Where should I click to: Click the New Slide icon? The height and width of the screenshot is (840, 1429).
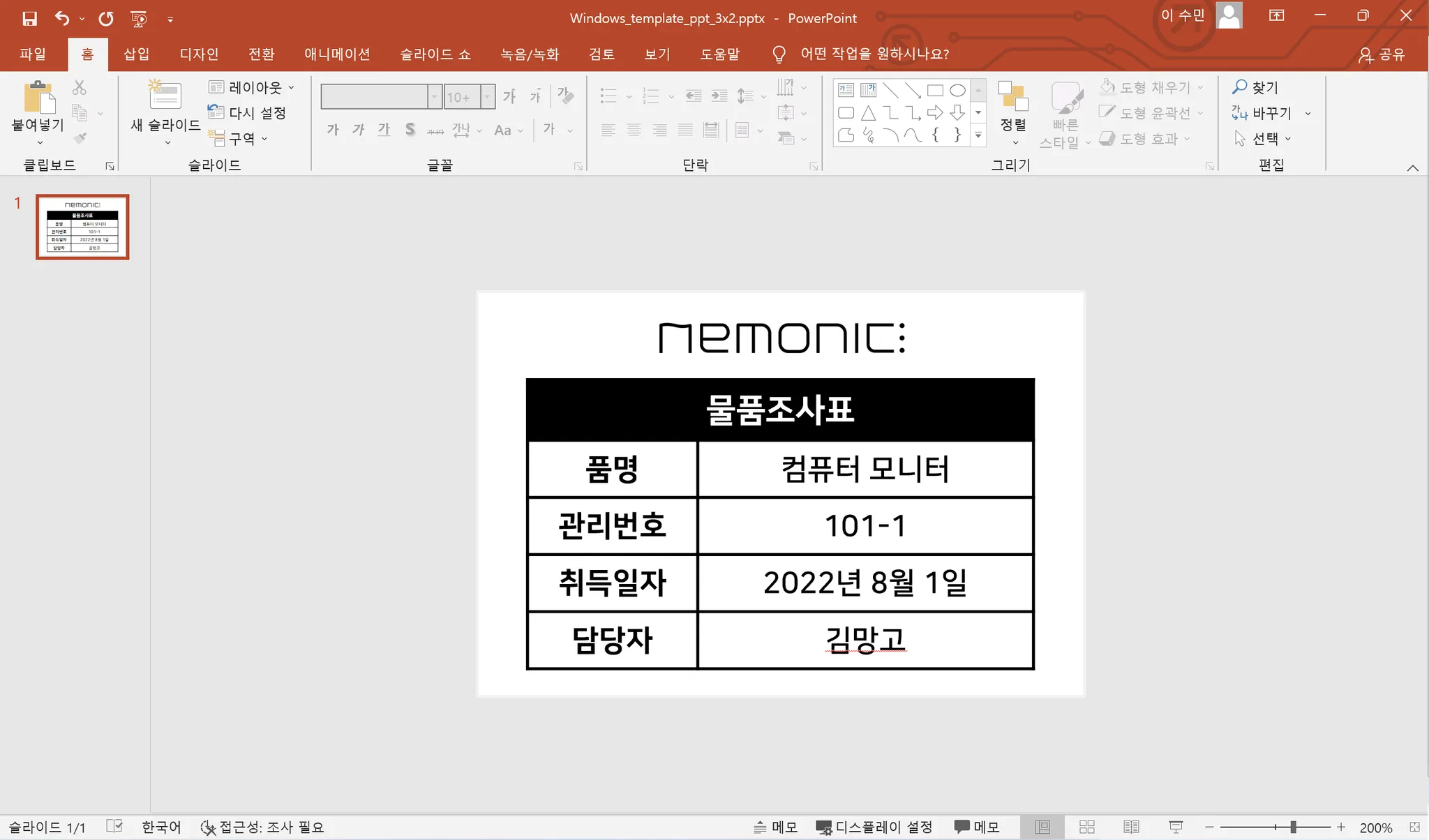(x=165, y=96)
